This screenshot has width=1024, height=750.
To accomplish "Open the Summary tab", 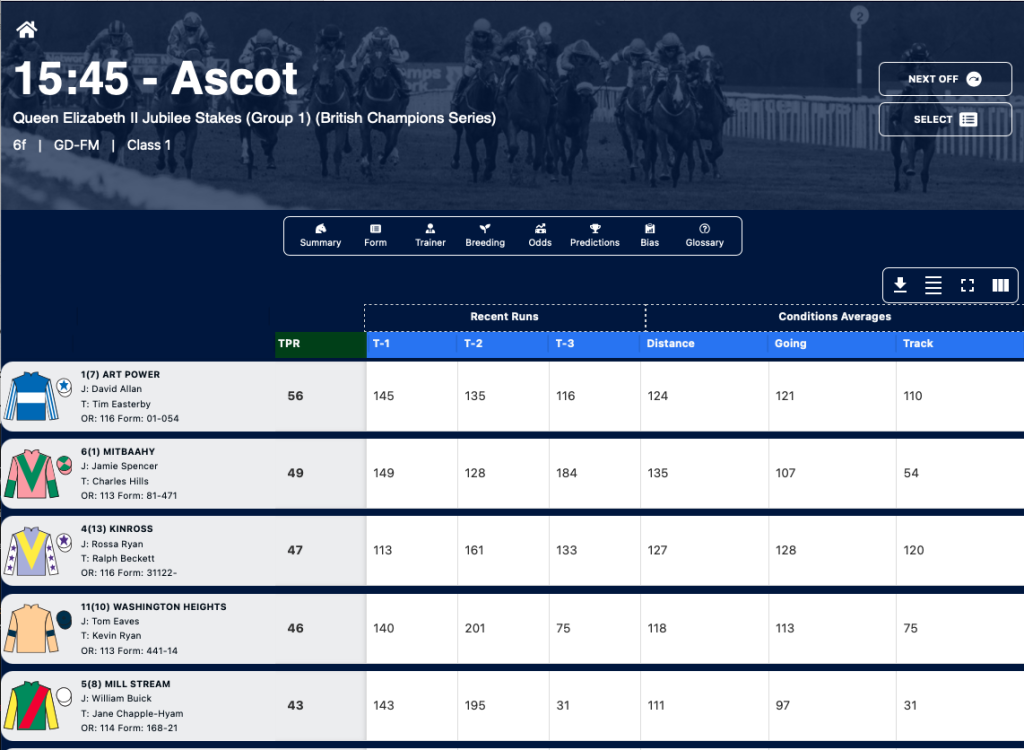I will [x=320, y=236].
